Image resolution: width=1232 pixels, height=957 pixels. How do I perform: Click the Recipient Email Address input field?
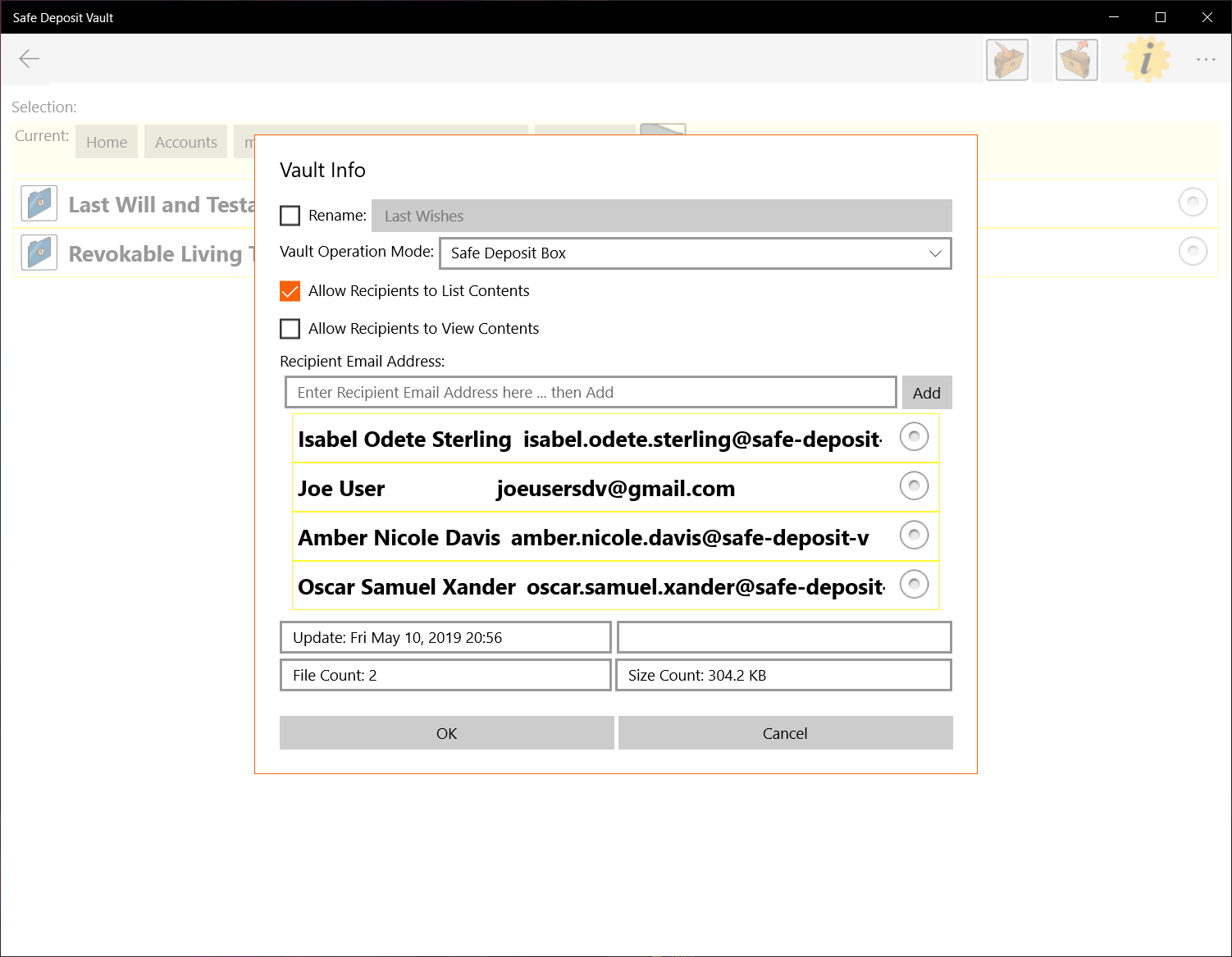(591, 392)
